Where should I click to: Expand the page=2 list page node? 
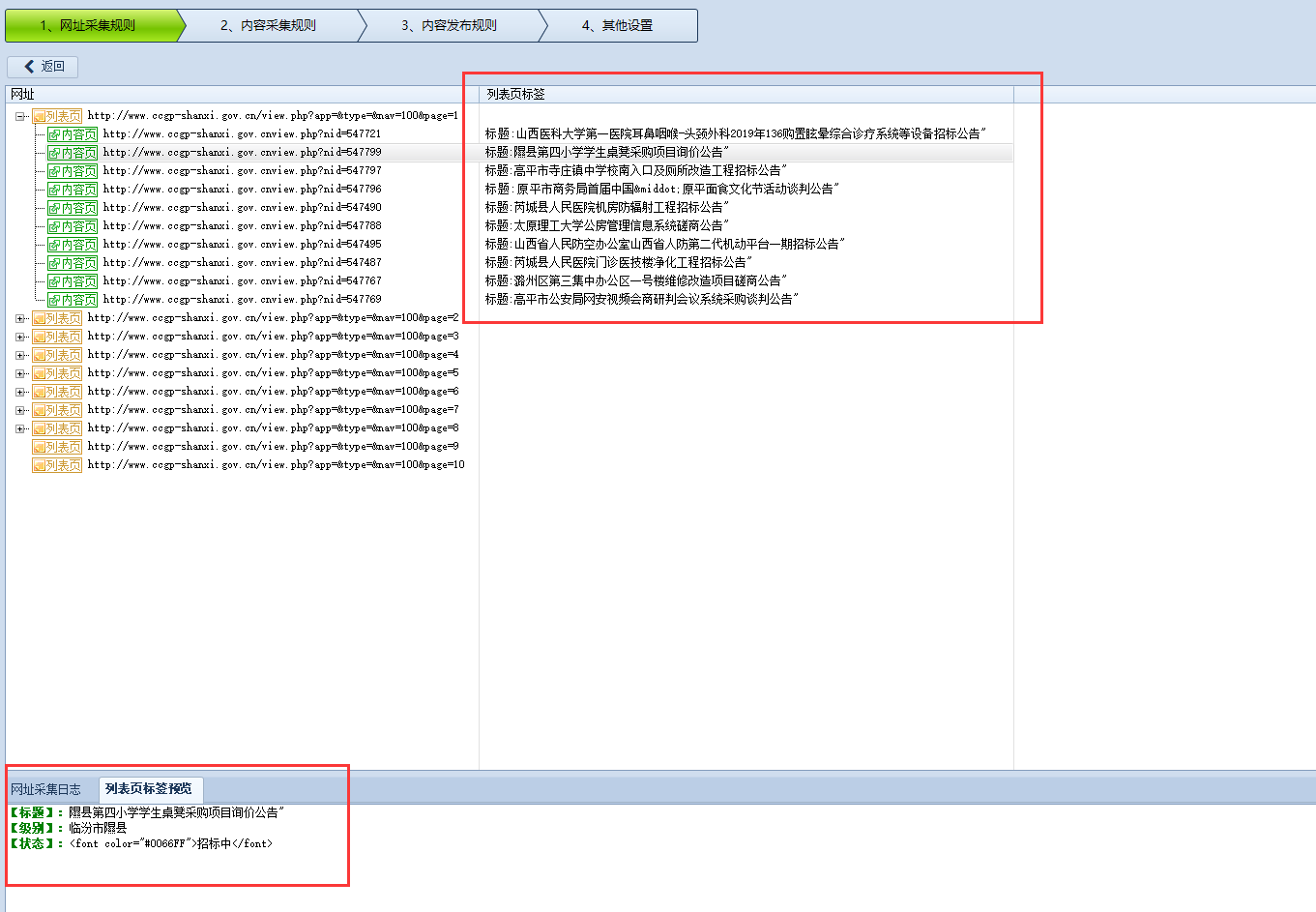(20, 318)
